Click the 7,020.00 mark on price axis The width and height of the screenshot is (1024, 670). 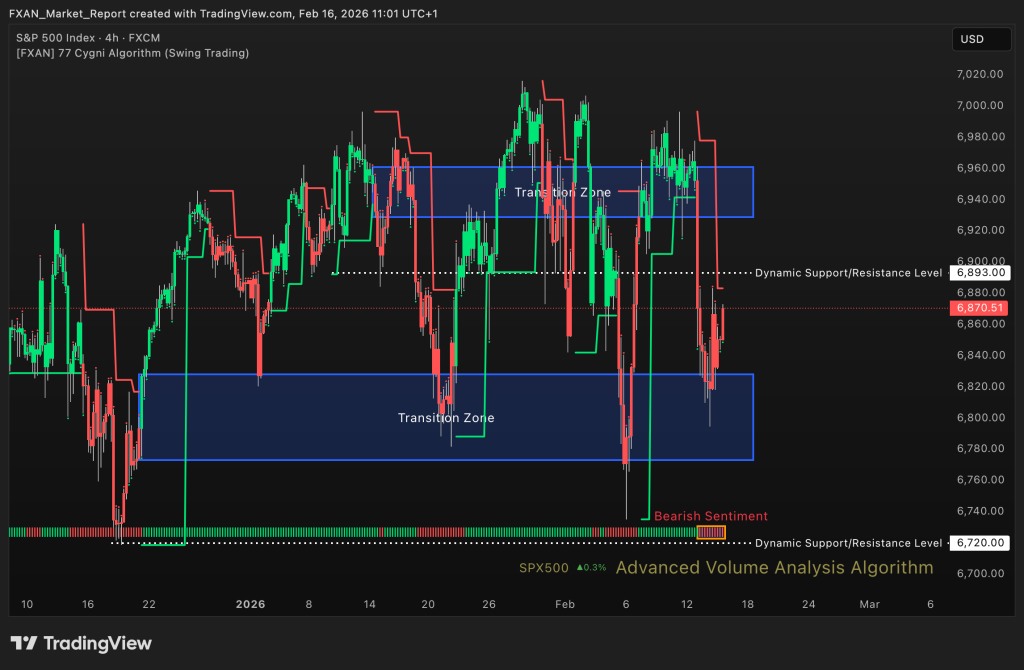[x=979, y=74]
